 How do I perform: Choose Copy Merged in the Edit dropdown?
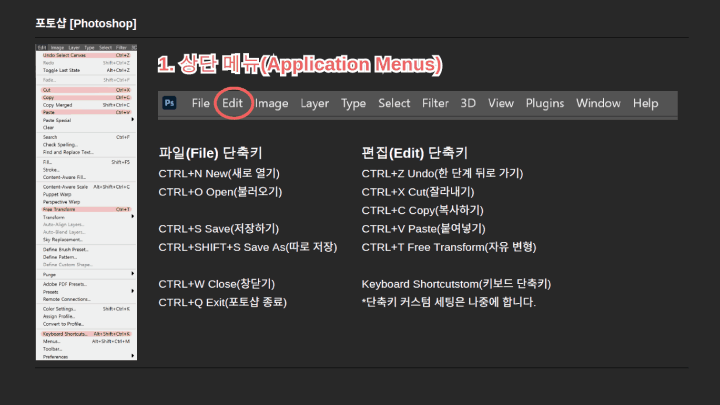point(86,105)
